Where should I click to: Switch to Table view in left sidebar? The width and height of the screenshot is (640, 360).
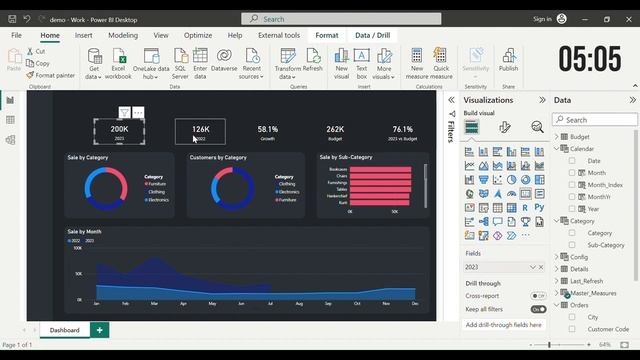pos(10,120)
